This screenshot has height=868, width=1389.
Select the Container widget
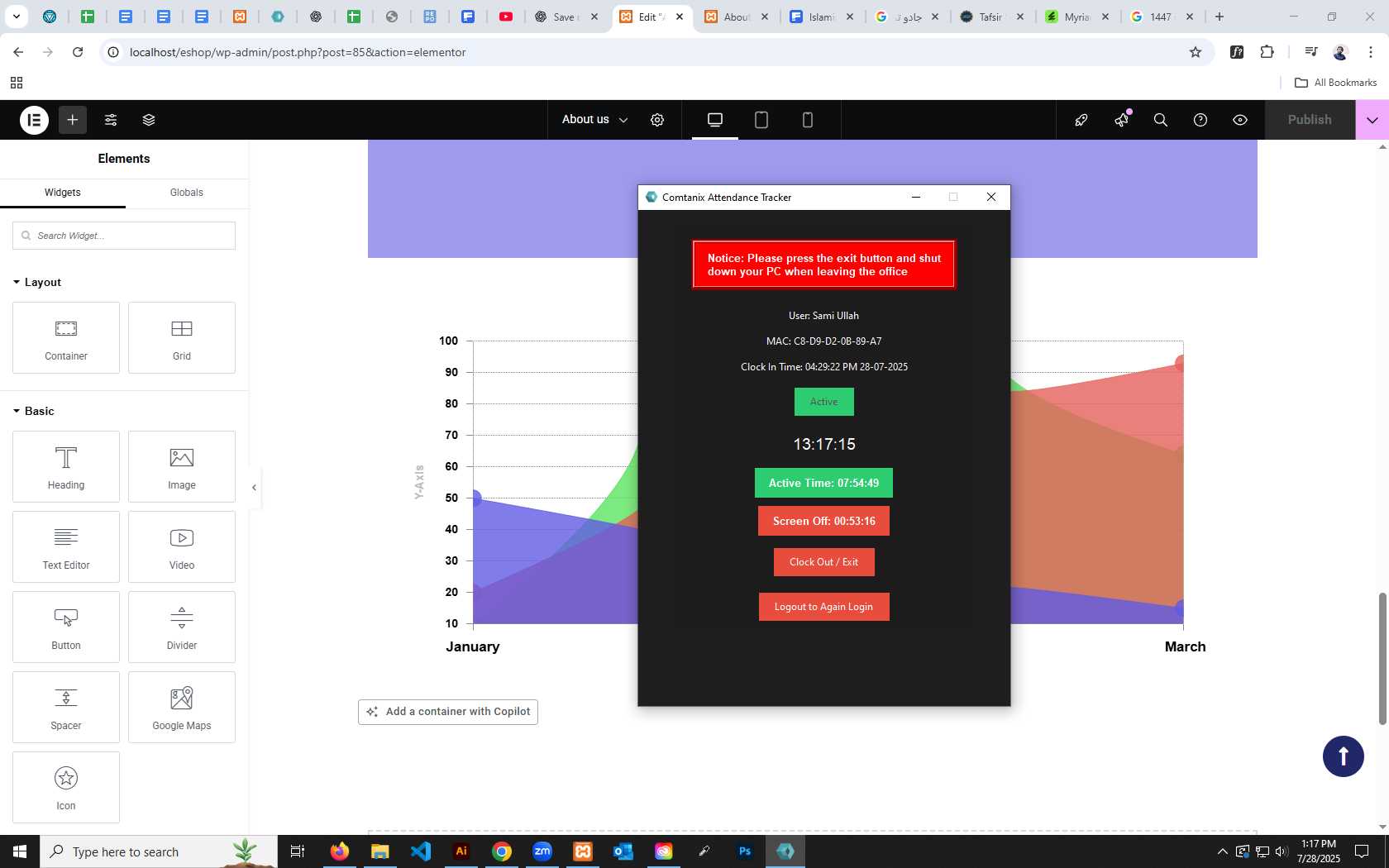66,337
